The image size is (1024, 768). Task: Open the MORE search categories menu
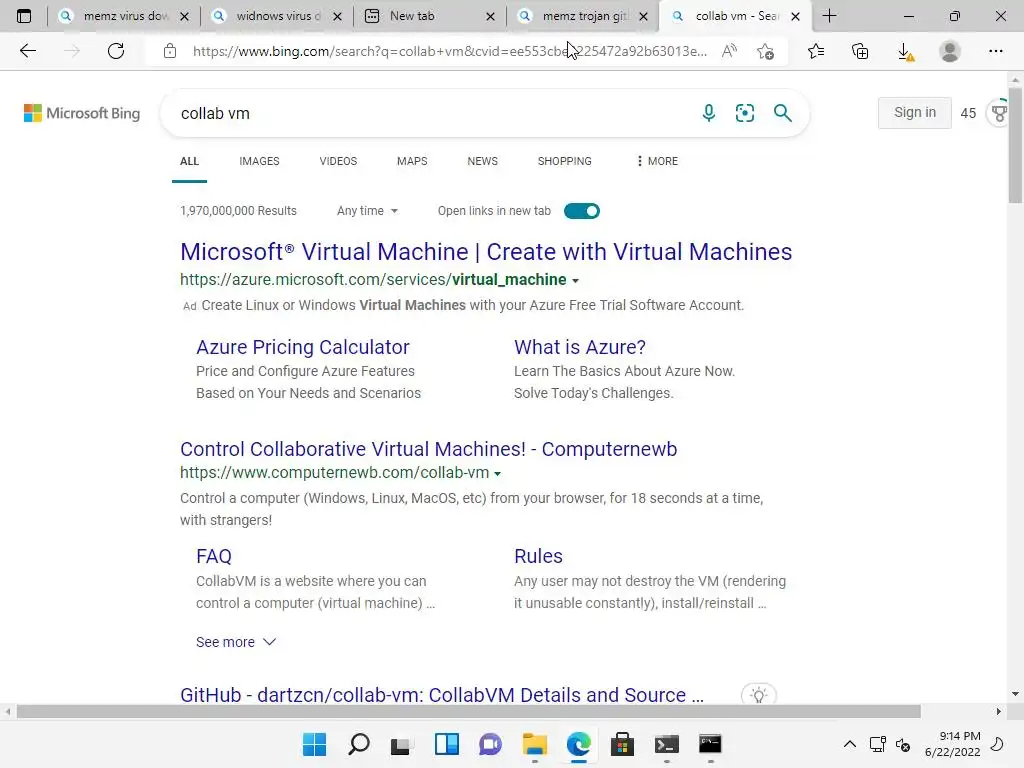657,161
